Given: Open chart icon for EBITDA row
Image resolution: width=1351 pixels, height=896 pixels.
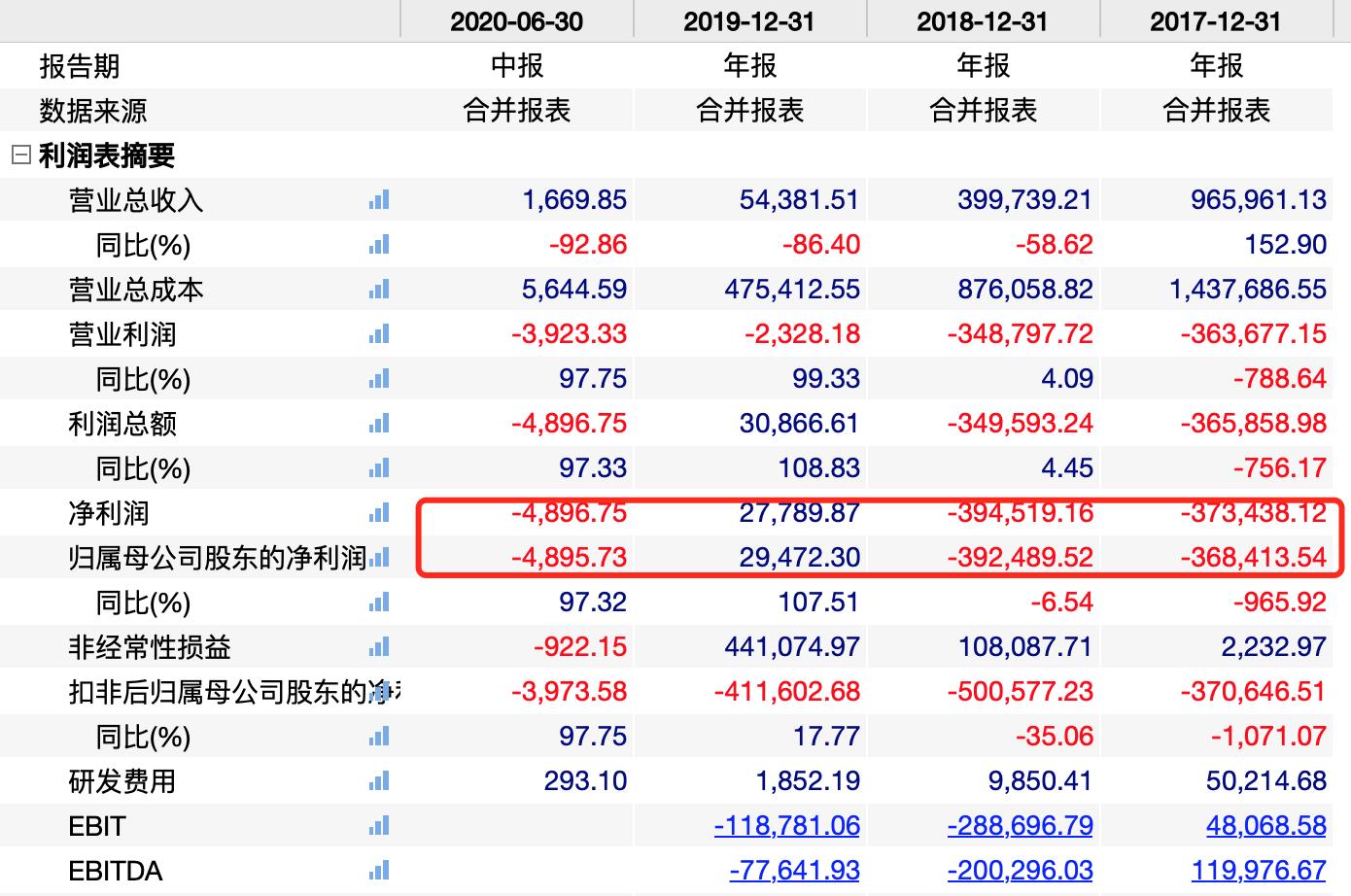Looking at the screenshot, I should (x=379, y=871).
